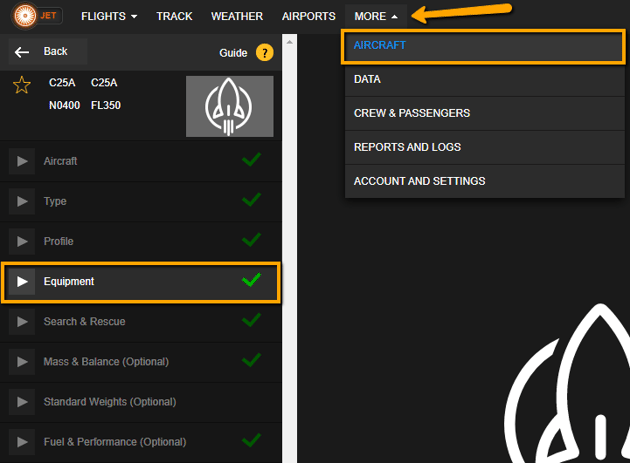Expand the Standard Weights section arrow
630x463 pixels.
point(22,401)
